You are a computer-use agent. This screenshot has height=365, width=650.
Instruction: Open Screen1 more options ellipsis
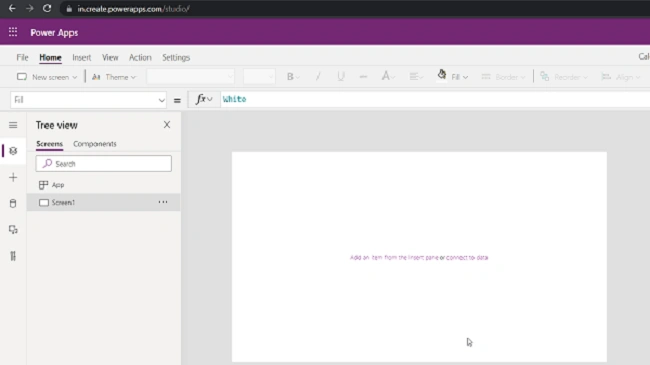163,202
